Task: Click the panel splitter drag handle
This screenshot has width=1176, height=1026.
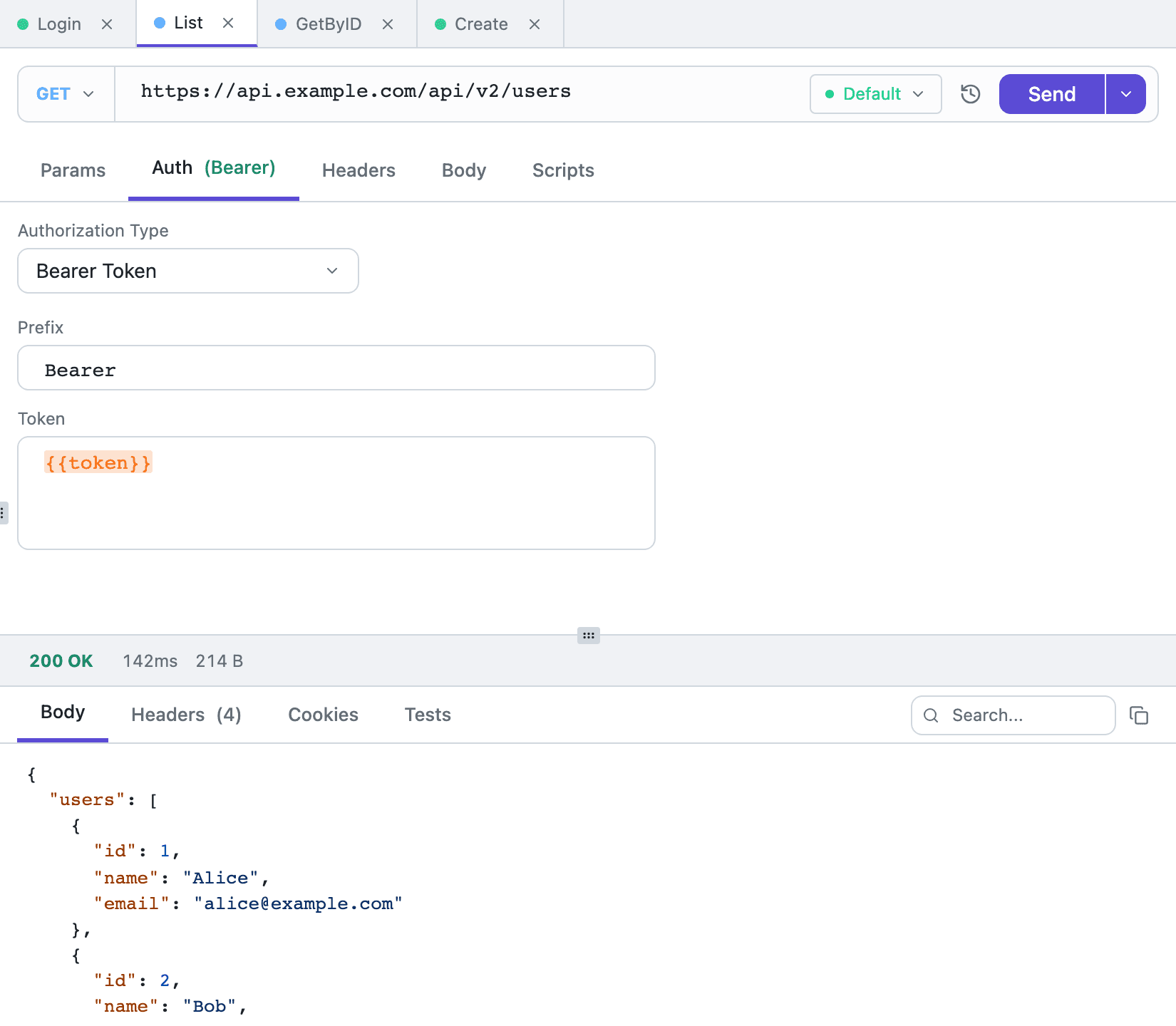Action: (x=589, y=636)
